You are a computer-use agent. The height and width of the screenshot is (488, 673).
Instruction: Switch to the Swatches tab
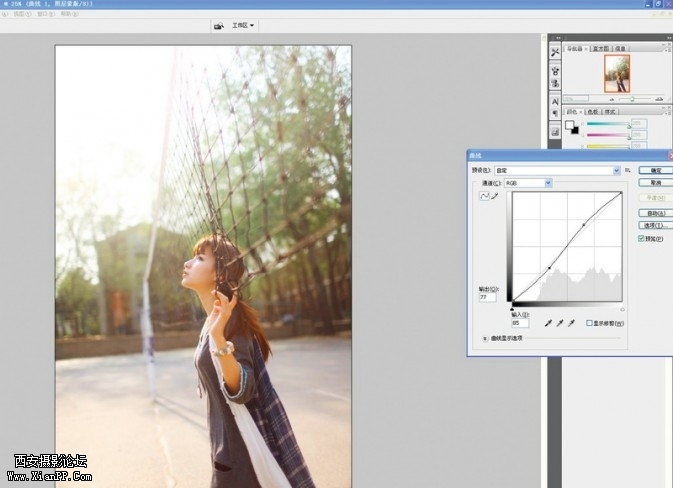tap(593, 112)
